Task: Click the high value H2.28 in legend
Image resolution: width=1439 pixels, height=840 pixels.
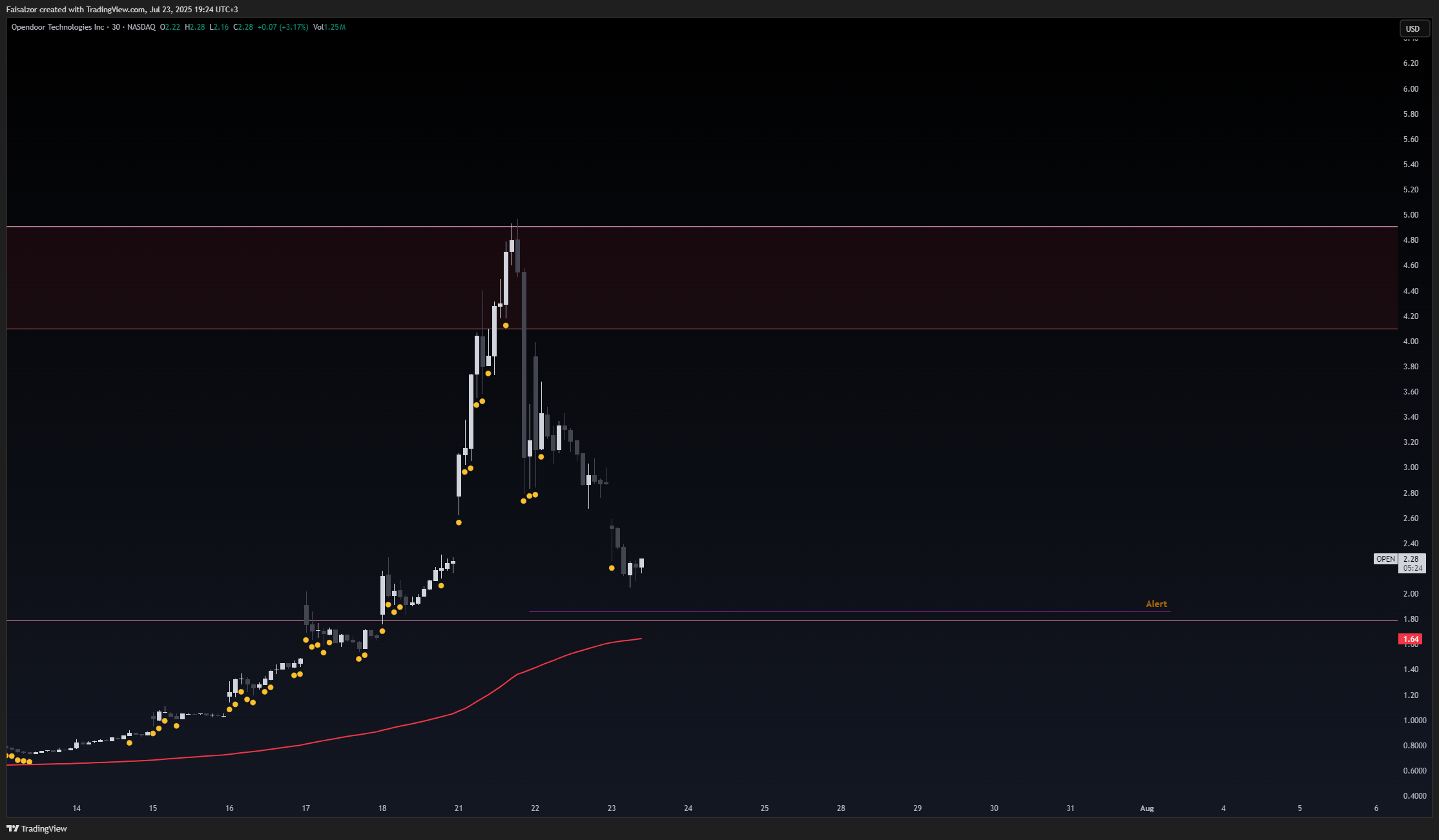Action: click(x=195, y=27)
